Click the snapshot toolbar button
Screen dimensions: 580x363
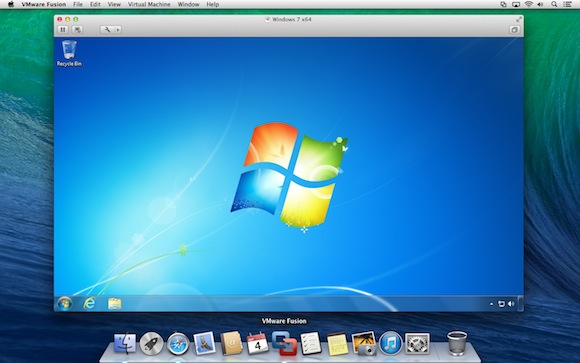pos(78,30)
